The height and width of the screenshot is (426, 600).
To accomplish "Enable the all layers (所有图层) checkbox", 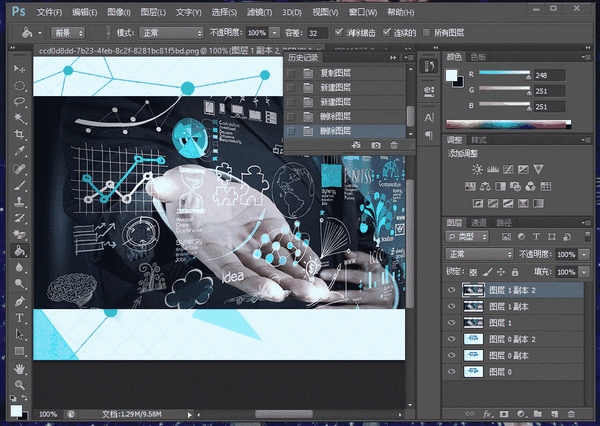I will (x=426, y=33).
